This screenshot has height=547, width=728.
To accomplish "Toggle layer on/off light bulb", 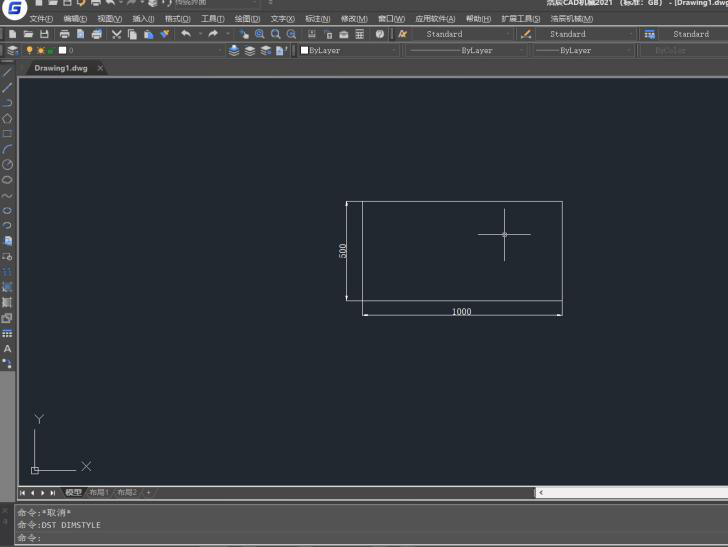I will (x=30, y=50).
